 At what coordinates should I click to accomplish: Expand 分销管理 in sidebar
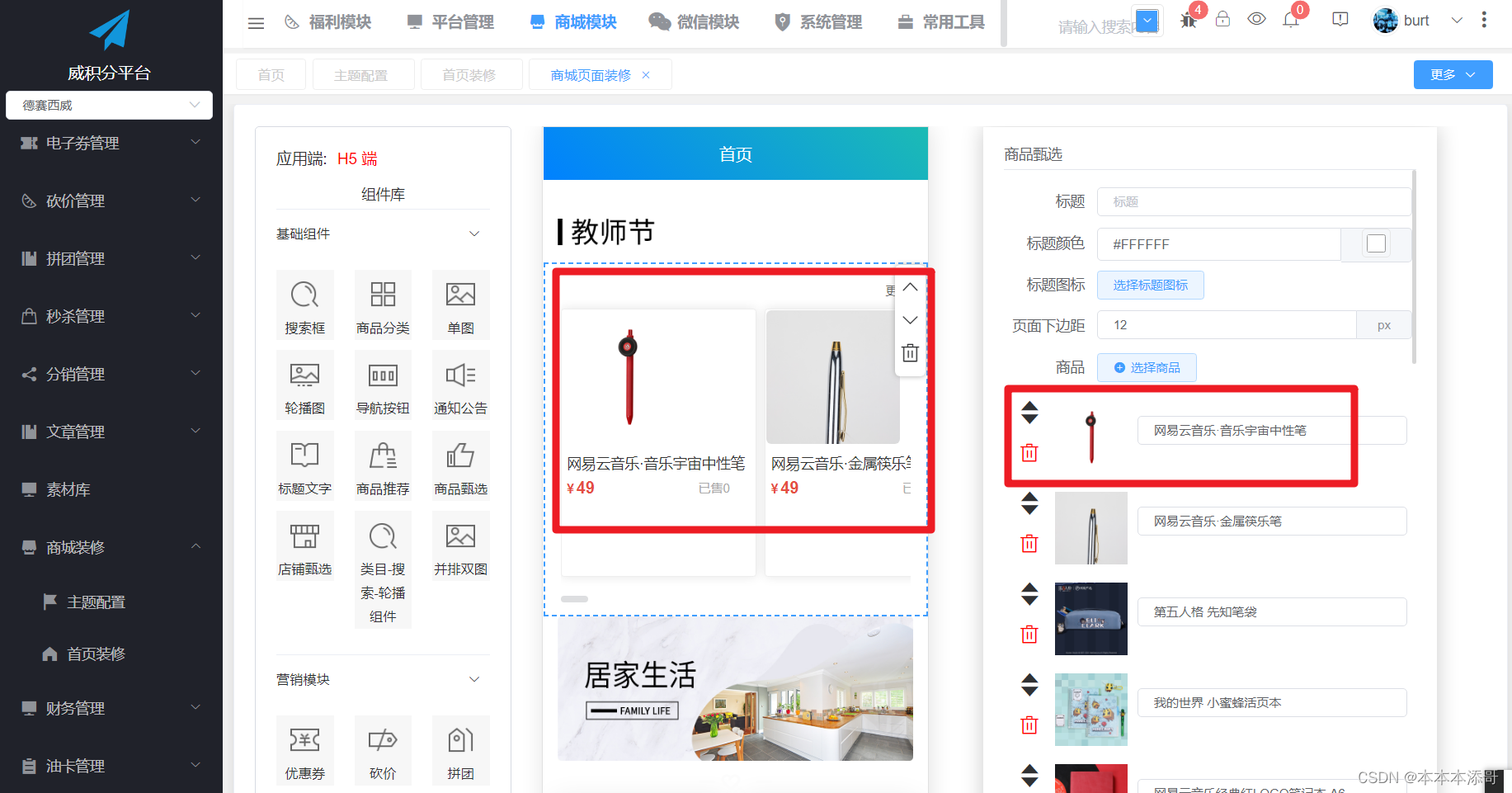click(111, 374)
